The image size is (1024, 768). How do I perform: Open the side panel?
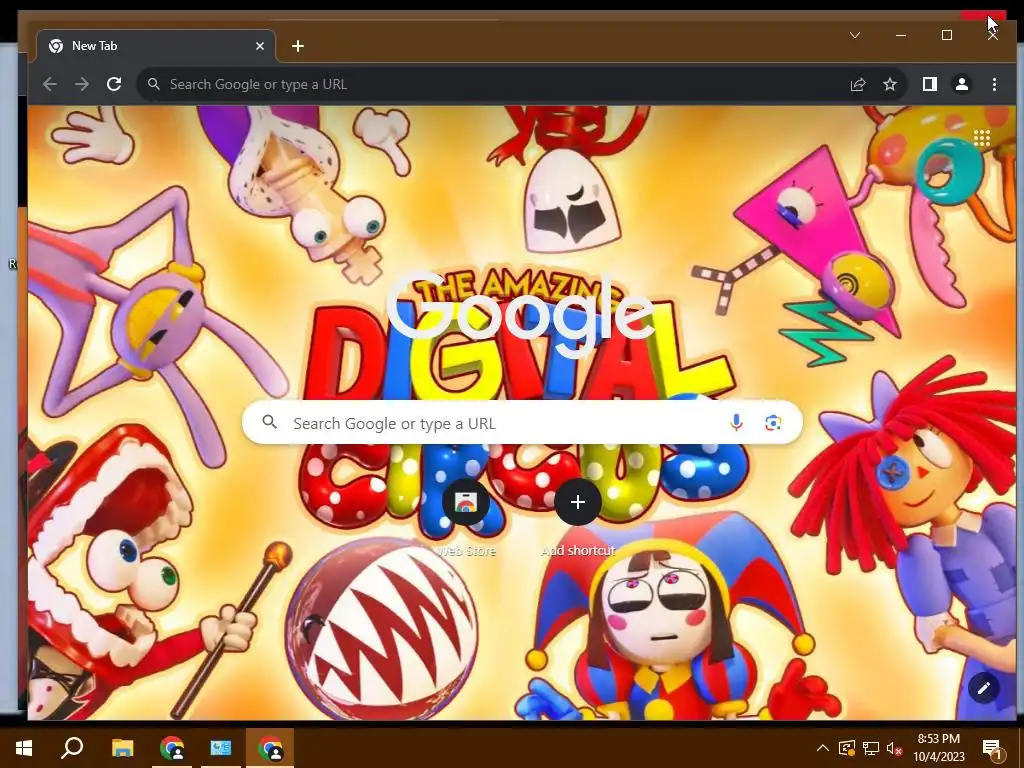[929, 84]
